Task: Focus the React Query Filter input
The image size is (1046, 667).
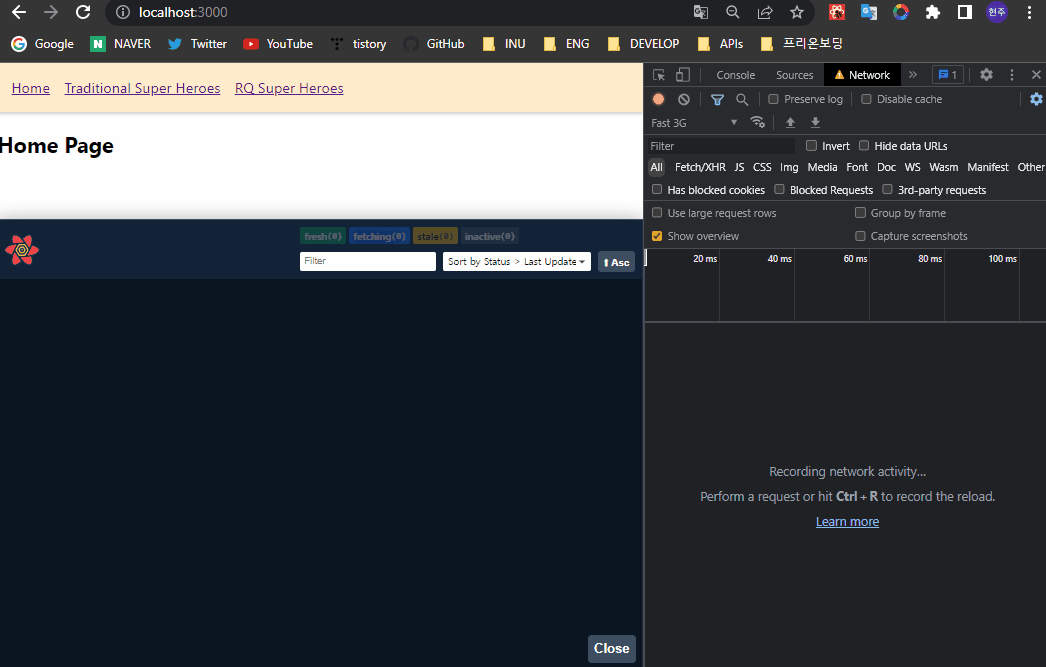Action: (x=368, y=261)
